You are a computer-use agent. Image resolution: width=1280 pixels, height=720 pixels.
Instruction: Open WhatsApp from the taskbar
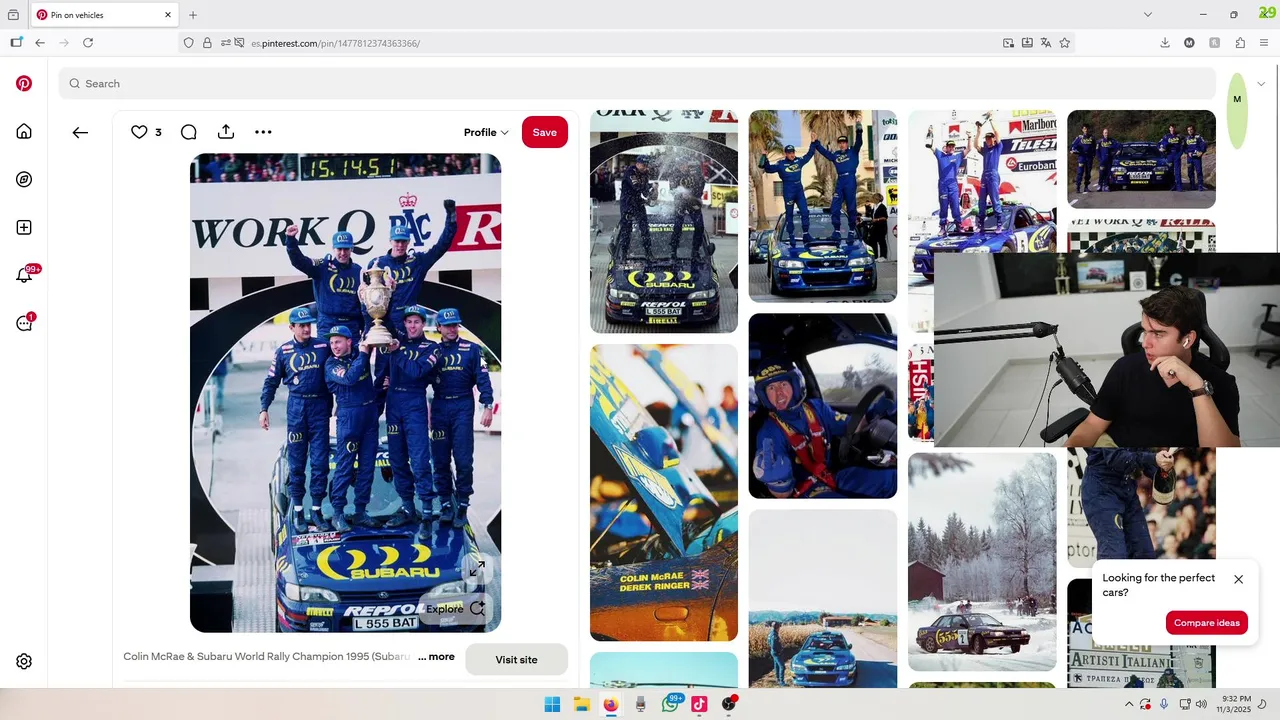click(x=670, y=704)
